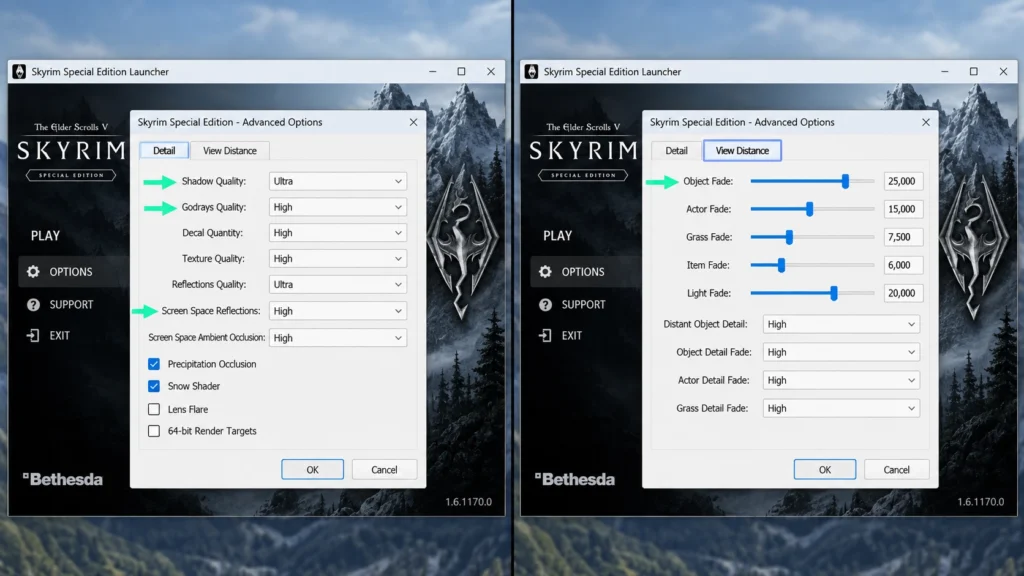Close the left Skyrim Launcher window
This screenshot has width=1024, height=576.
[491, 72]
